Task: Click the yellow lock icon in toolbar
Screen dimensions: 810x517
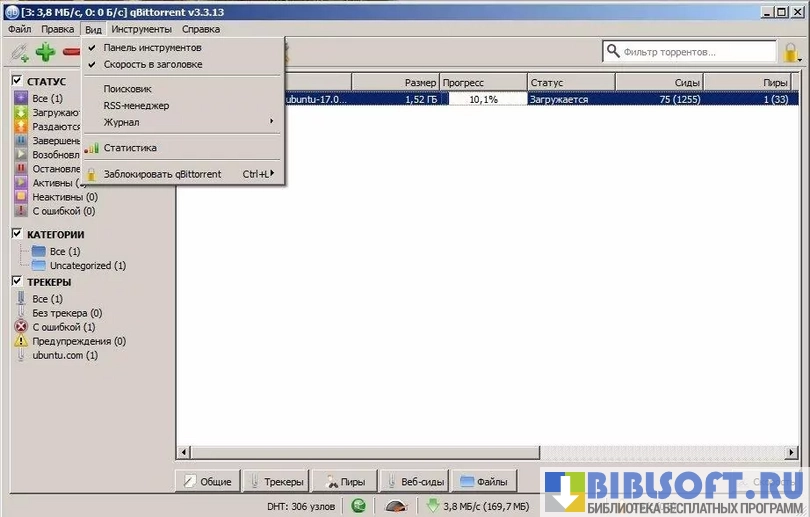Action: (x=790, y=52)
